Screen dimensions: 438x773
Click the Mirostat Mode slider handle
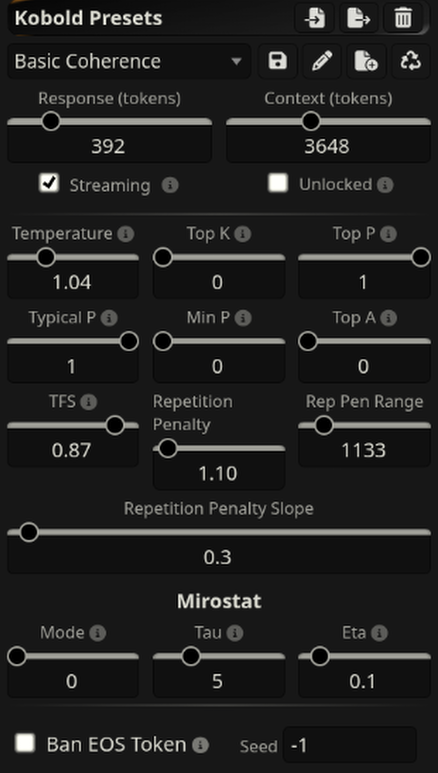click(x=17, y=656)
